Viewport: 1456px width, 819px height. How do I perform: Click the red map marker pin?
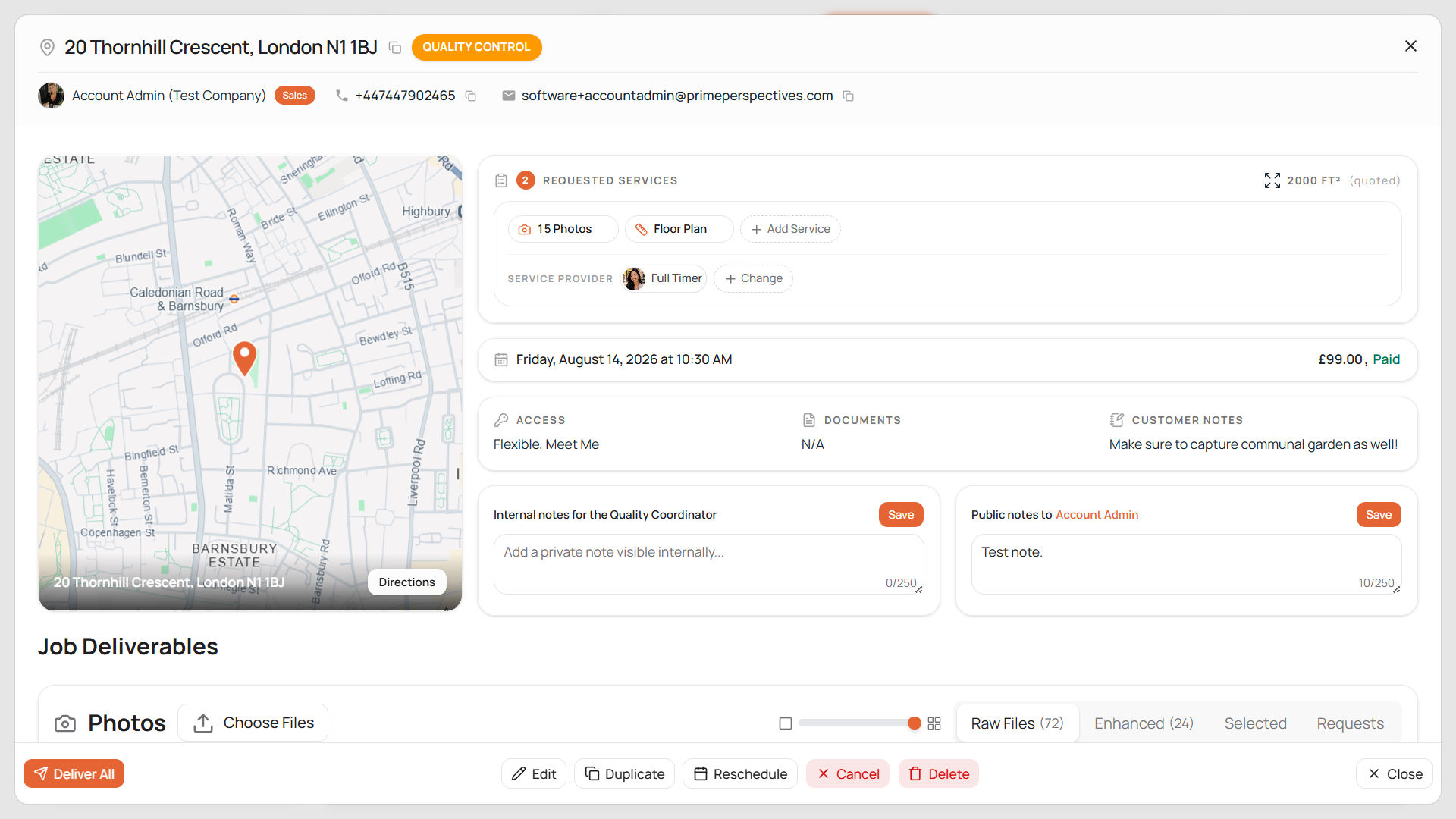pyautogui.click(x=244, y=358)
